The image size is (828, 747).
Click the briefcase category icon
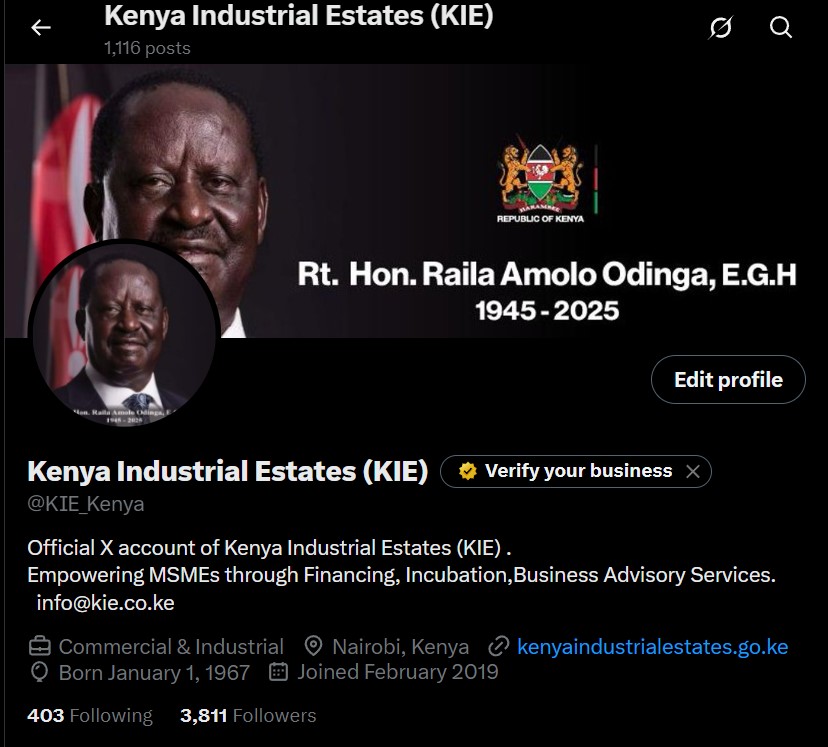(x=40, y=646)
